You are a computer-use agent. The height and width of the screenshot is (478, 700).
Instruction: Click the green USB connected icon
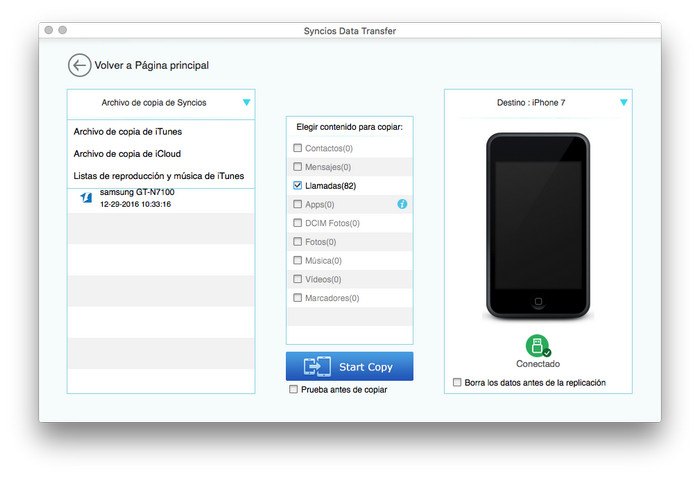[x=538, y=346]
